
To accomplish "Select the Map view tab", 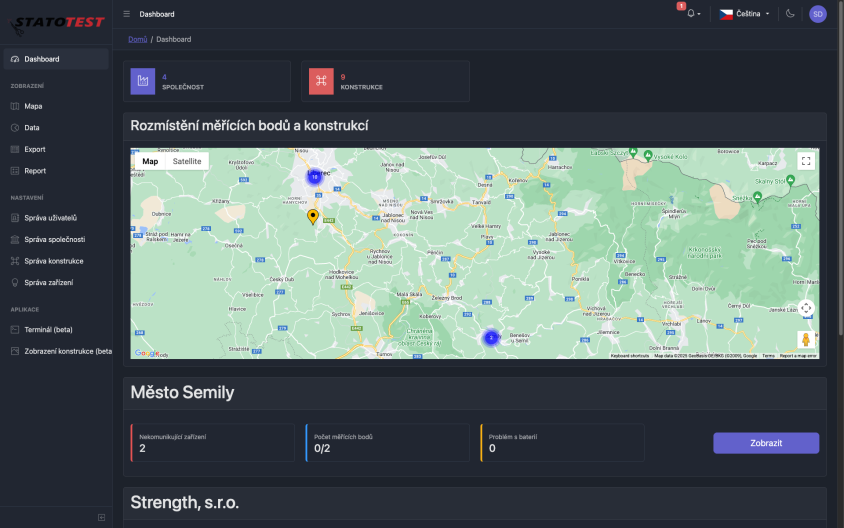I will [150, 161].
